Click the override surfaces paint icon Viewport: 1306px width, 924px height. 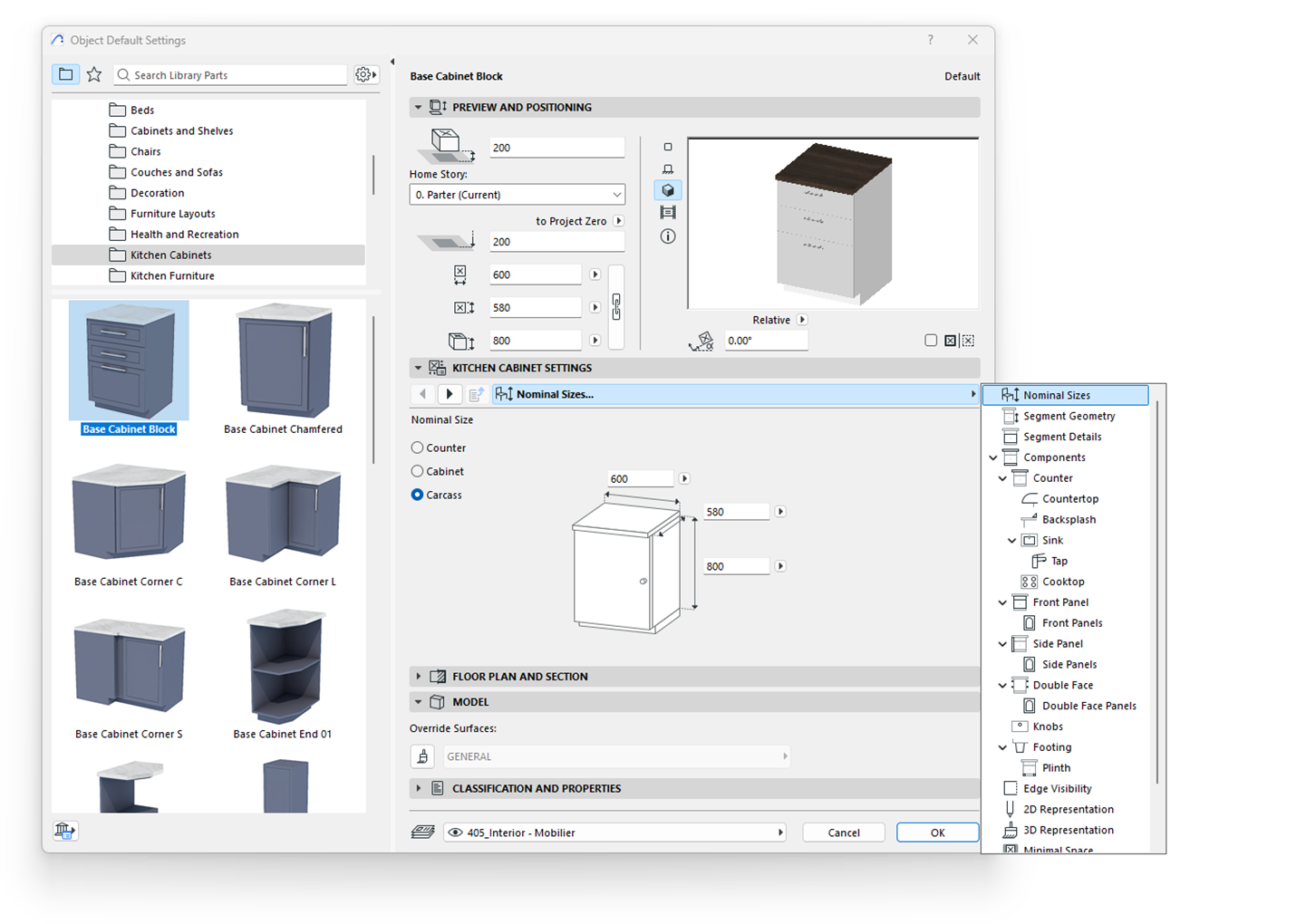click(x=421, y=756)
